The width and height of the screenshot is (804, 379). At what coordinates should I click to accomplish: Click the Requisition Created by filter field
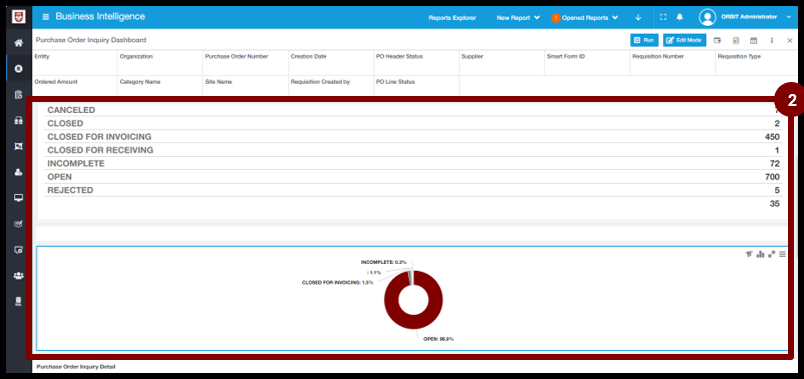click(331, 86)
